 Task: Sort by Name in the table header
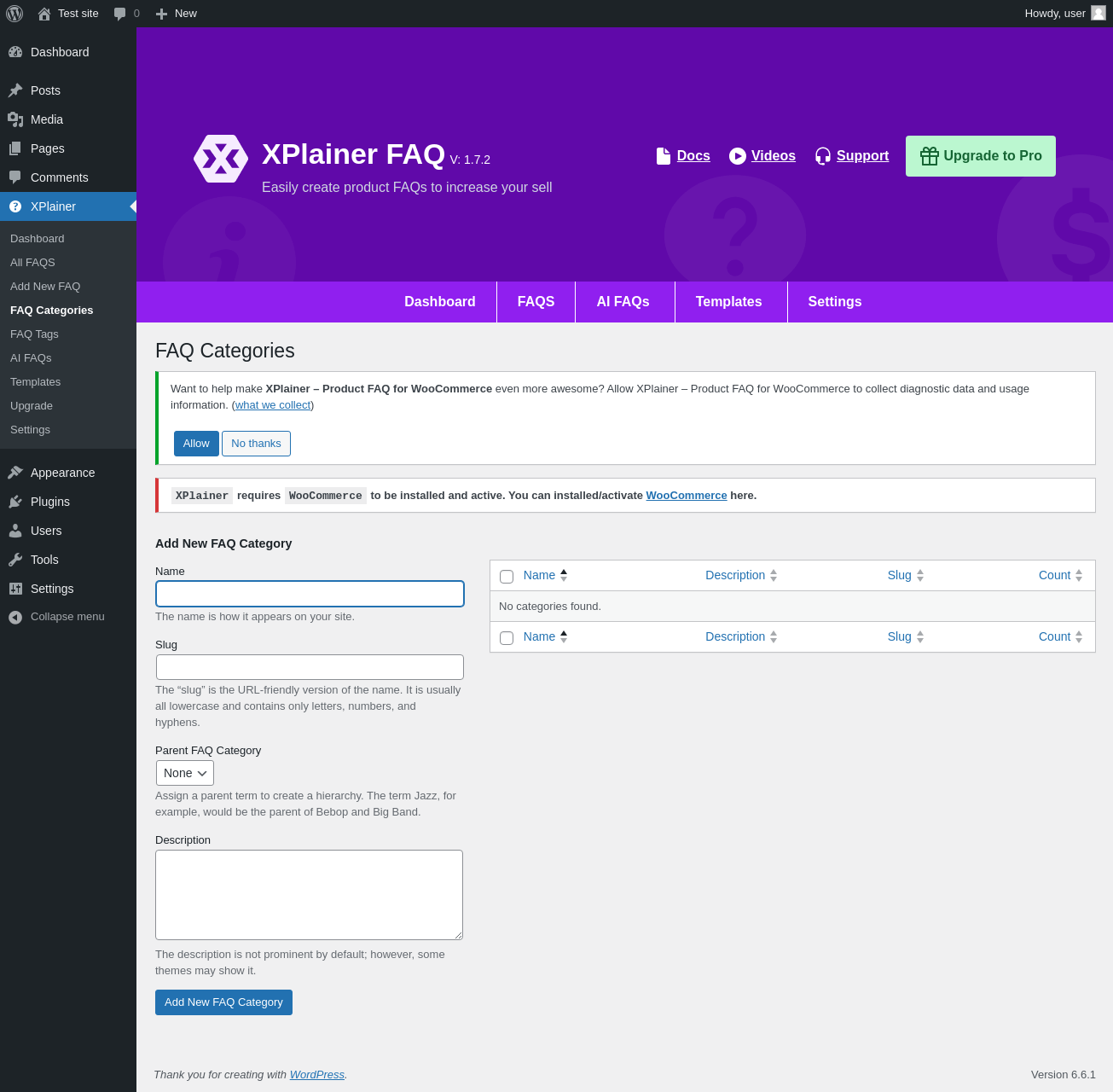coord(545,576)
